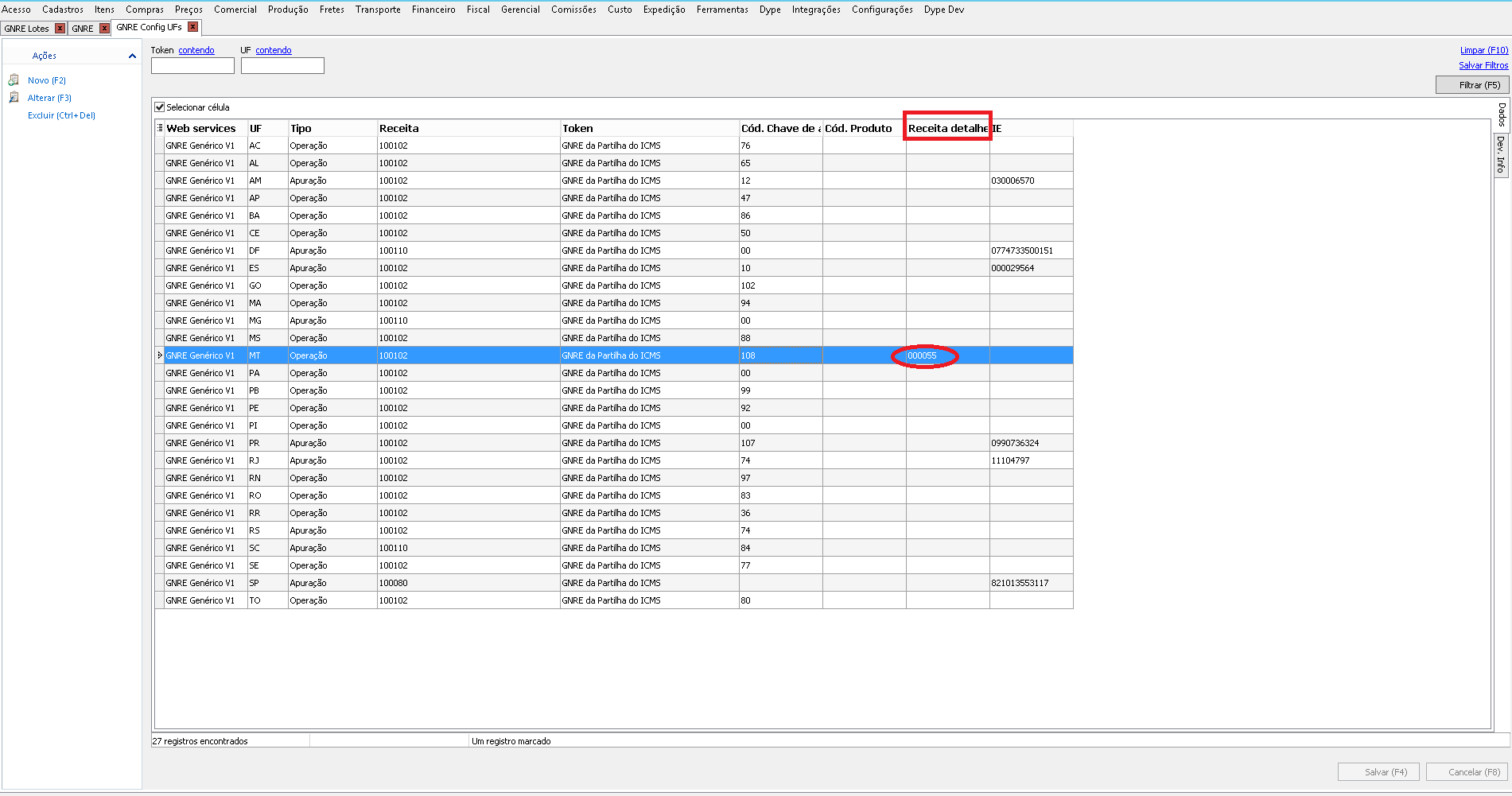1512x796 pixels.
Task: Select the DF row UF cell
Action: (x=267, y=250)
